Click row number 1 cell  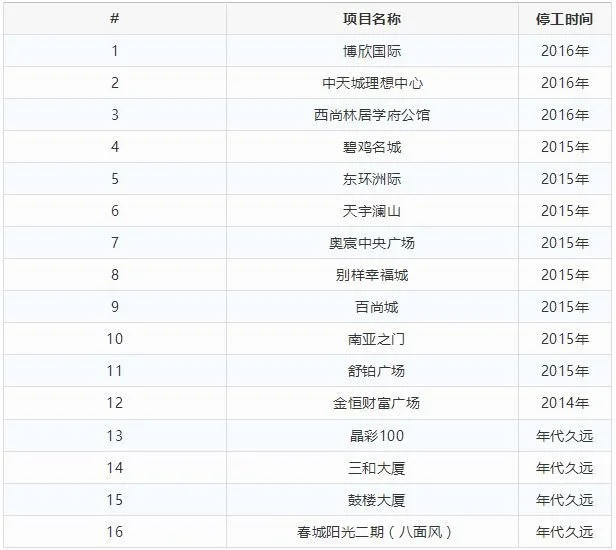pos(115,51)
